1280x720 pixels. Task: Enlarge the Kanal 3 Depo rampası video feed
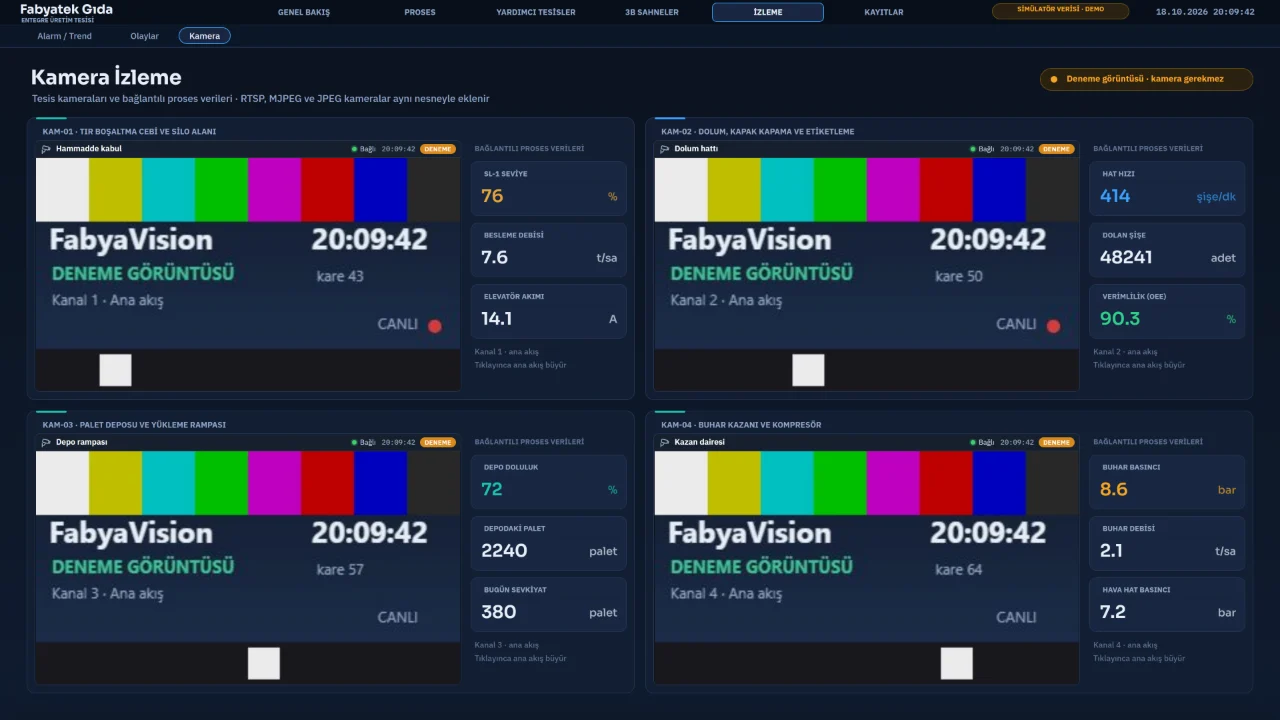(248, 566)
